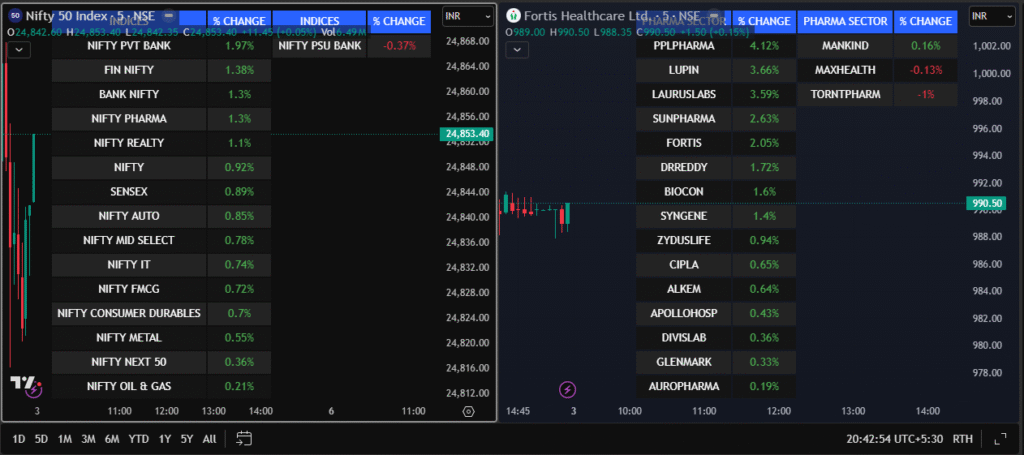Select the YTD time range
This screenshot has width=1024, height=455.
click(139, 438)
